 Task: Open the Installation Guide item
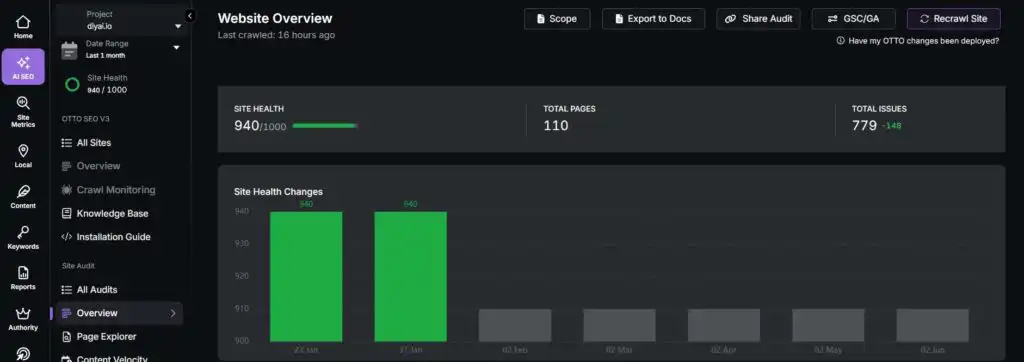106,237
